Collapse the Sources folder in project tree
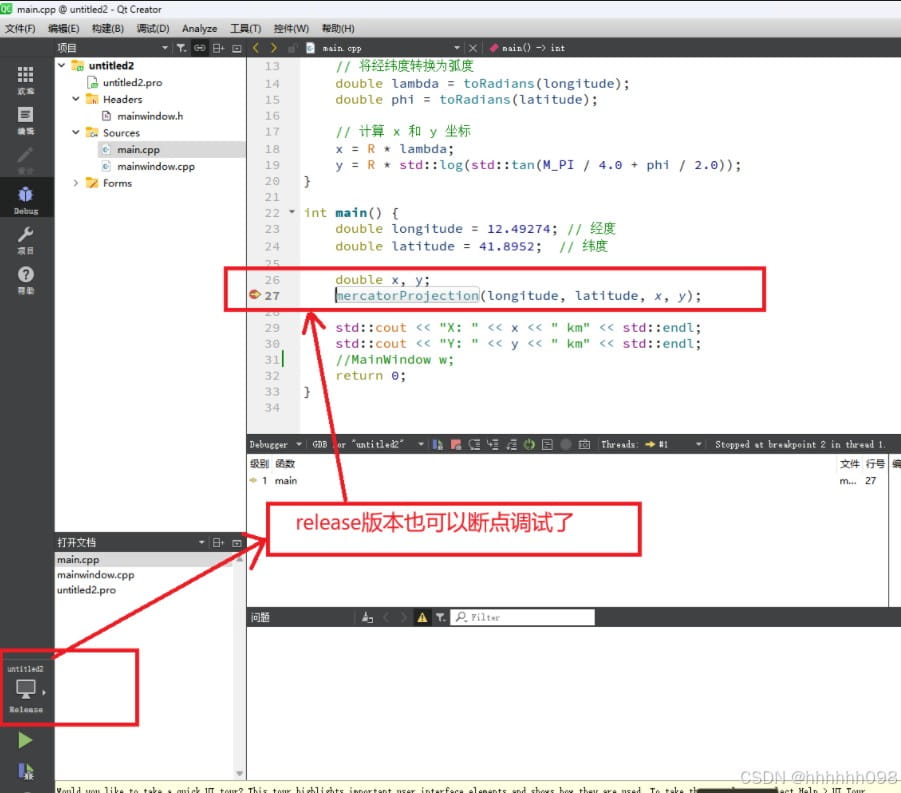Viewport: 901px width, 793px height. click(76, 132)
